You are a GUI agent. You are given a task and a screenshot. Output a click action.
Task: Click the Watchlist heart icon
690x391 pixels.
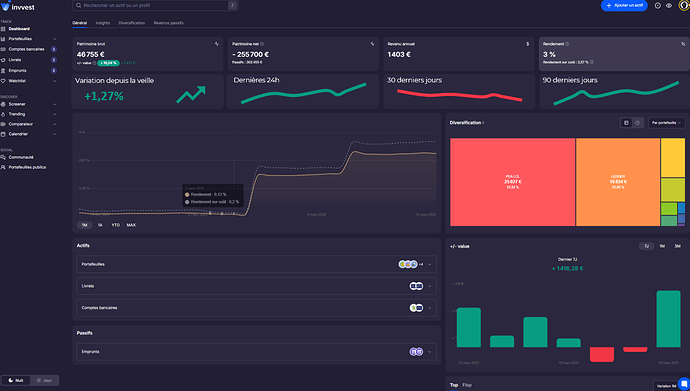point(3,81)
